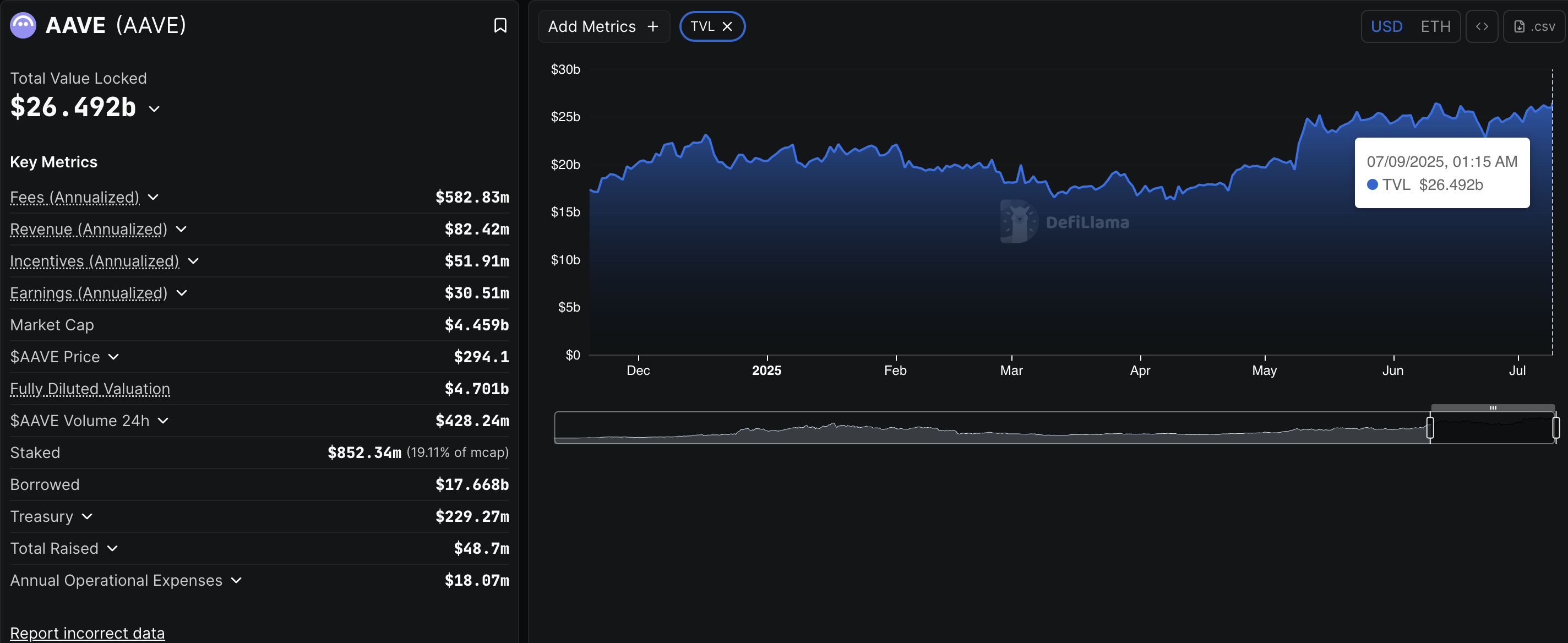1568x643 pixels.
Task: Click the plus in Add Metrics
Action: (x=653, y=27)
